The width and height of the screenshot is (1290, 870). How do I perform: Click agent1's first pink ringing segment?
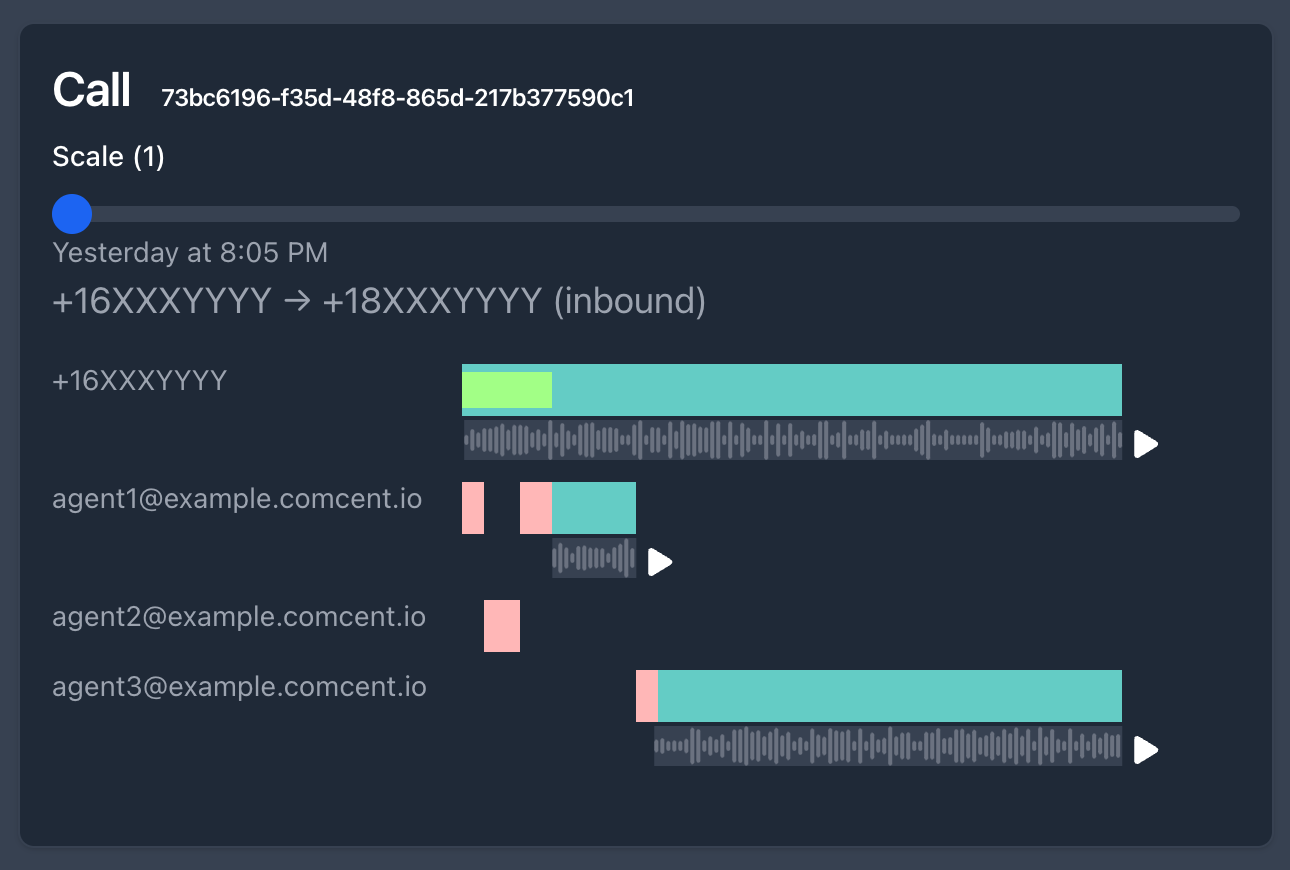tap(473, 508)
